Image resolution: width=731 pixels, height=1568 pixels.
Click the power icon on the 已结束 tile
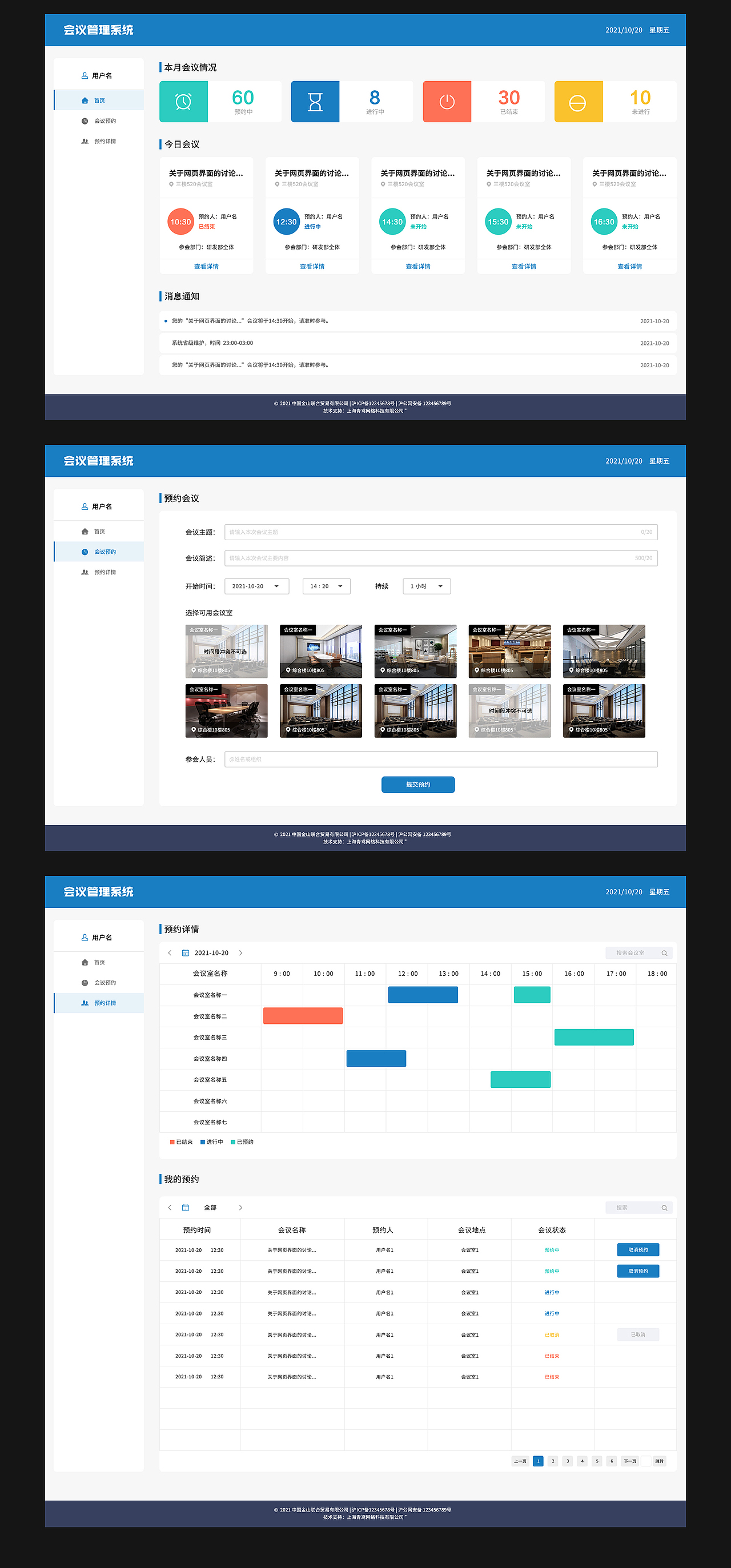tap(447, 102)
